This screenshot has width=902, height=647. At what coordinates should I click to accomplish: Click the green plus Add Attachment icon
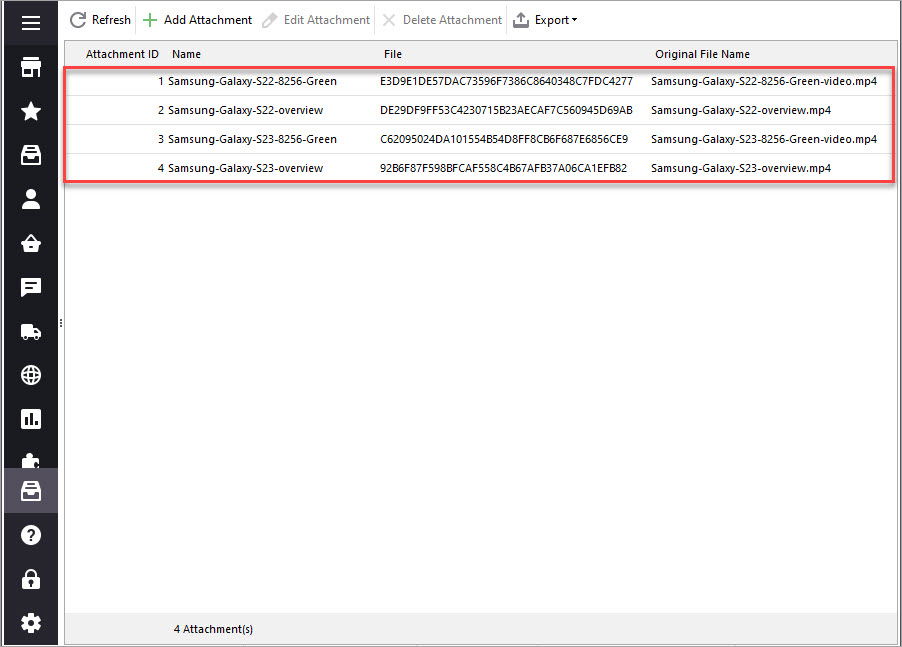tap(150, 20)
